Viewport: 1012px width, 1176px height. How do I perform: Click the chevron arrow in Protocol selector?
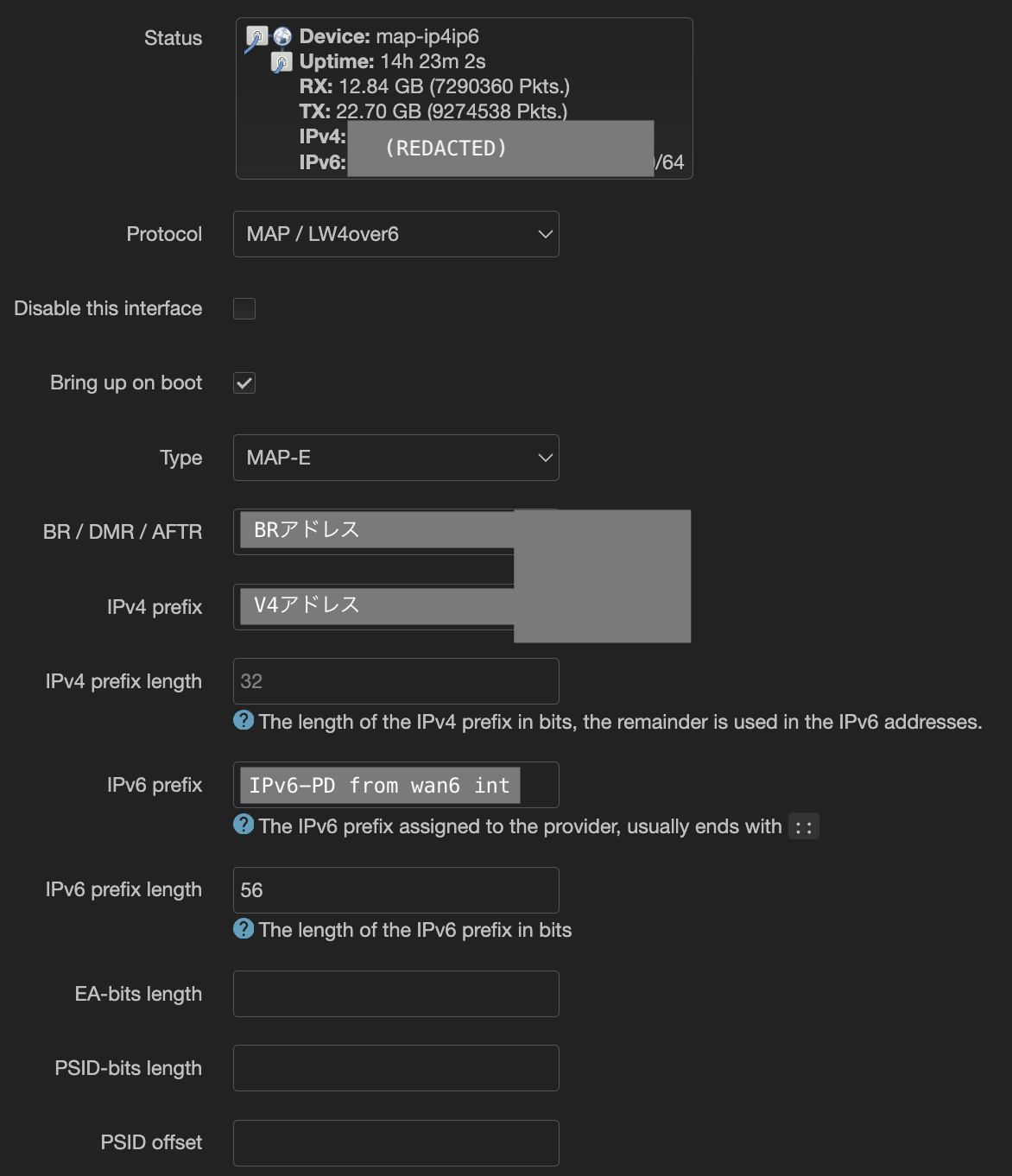tap(545, 234)
